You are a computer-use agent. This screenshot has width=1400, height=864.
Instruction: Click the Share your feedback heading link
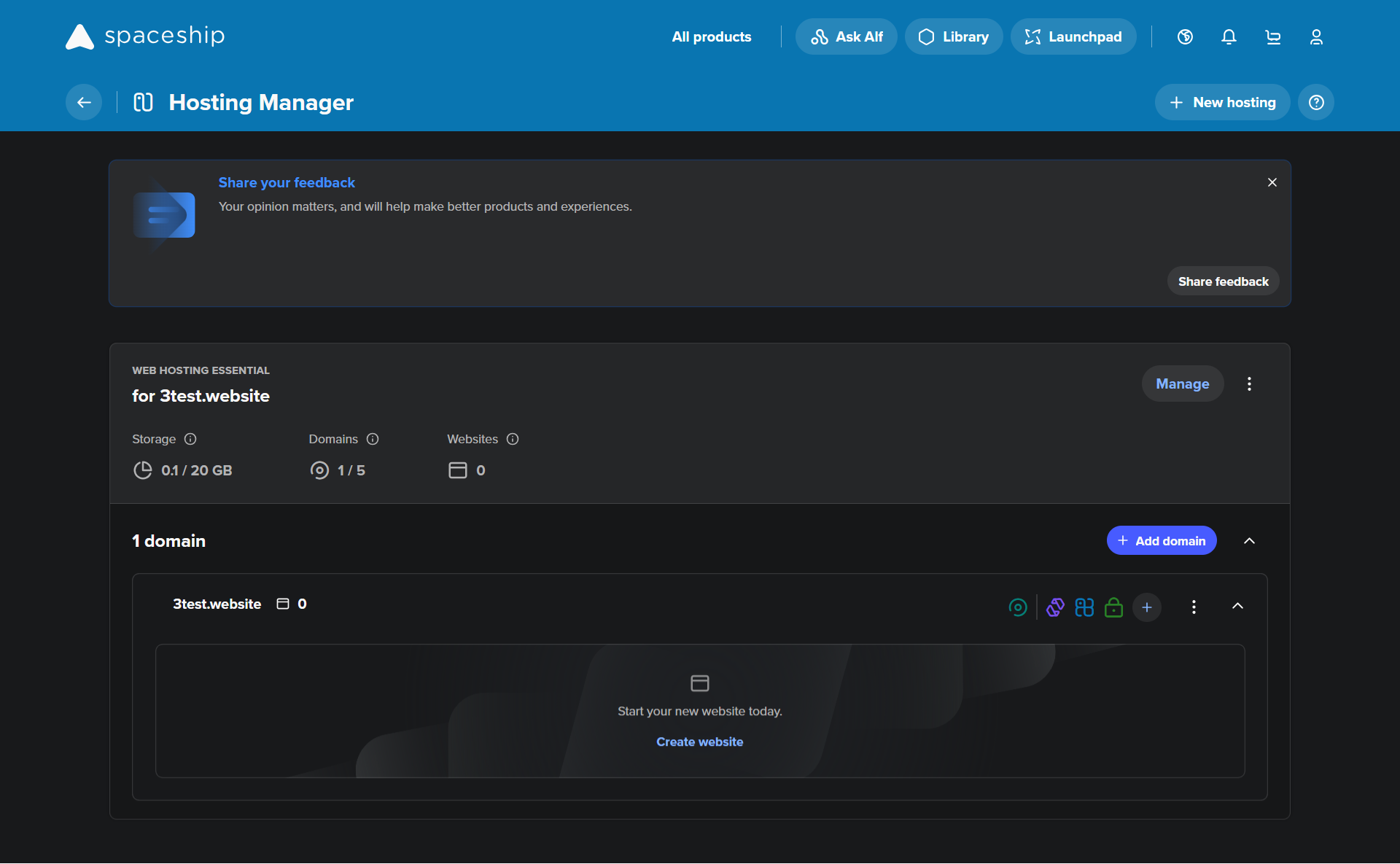tap(287, 182)
